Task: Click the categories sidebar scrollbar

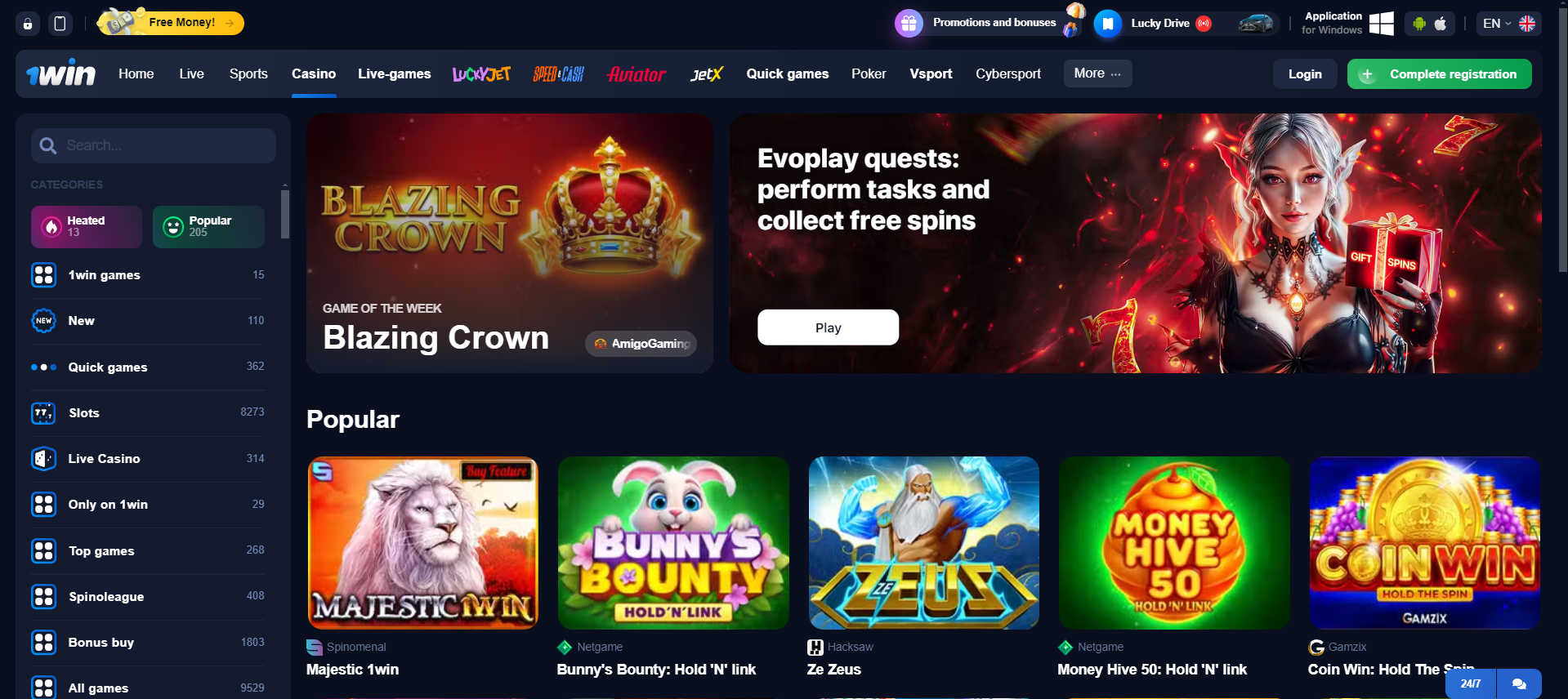Action: click(x=284, y=214)
